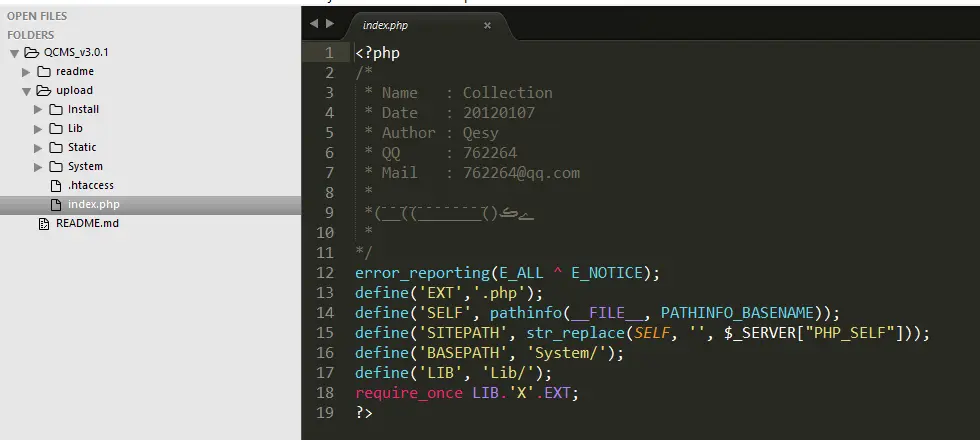Select the Lib folder label
This screenshot has height=440, width=980.
[75, 128]
